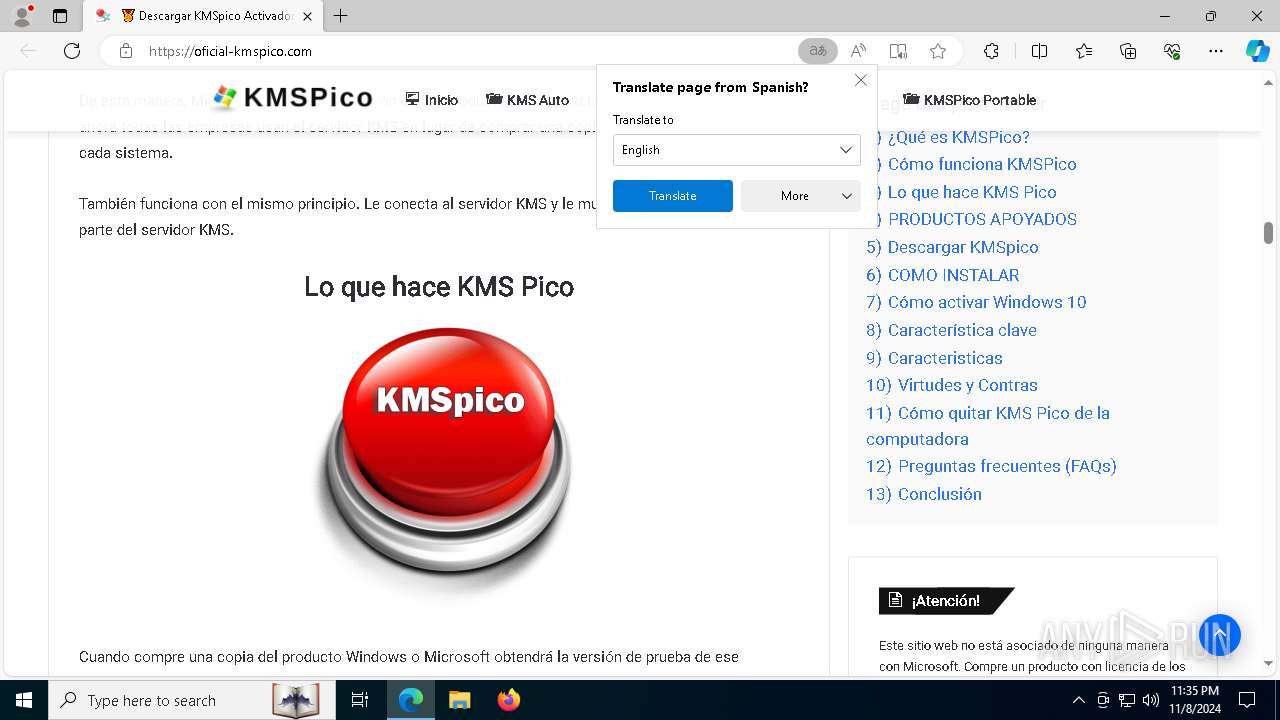Refresh the page with the reload icon

click(72, 51)
